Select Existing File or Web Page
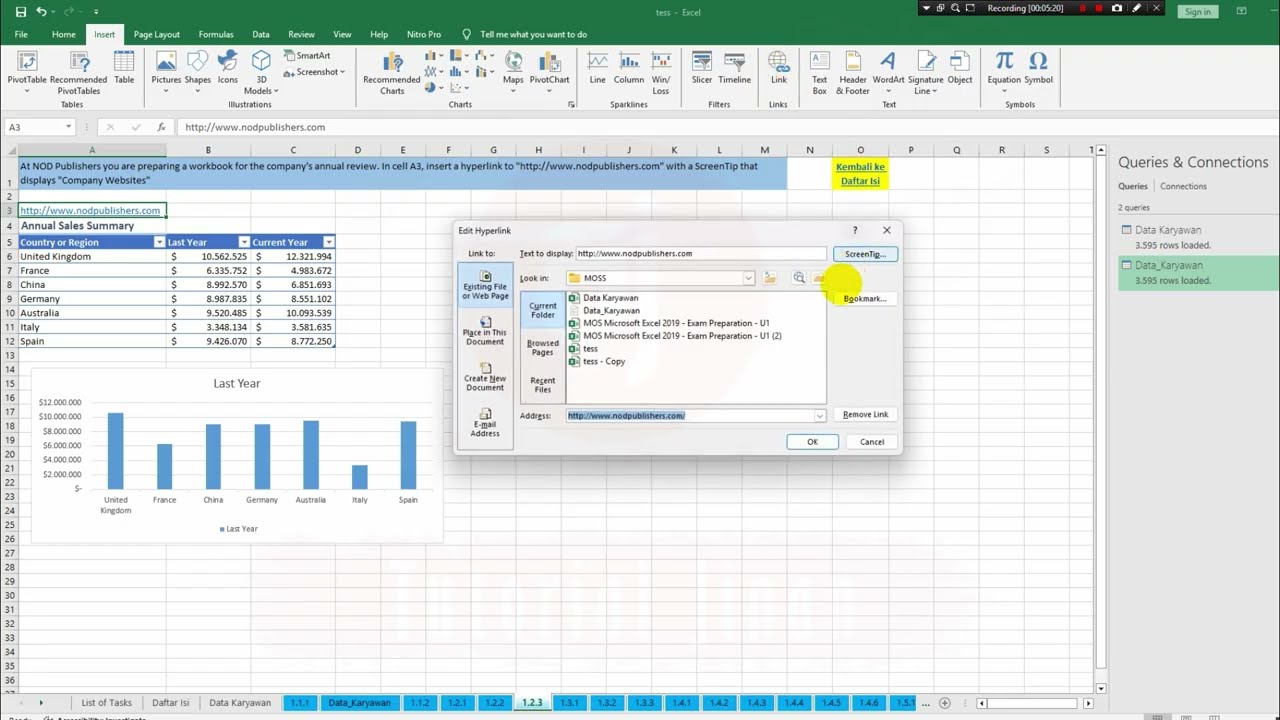This screenshot has width=1280, height=720. tap(485, 286)
